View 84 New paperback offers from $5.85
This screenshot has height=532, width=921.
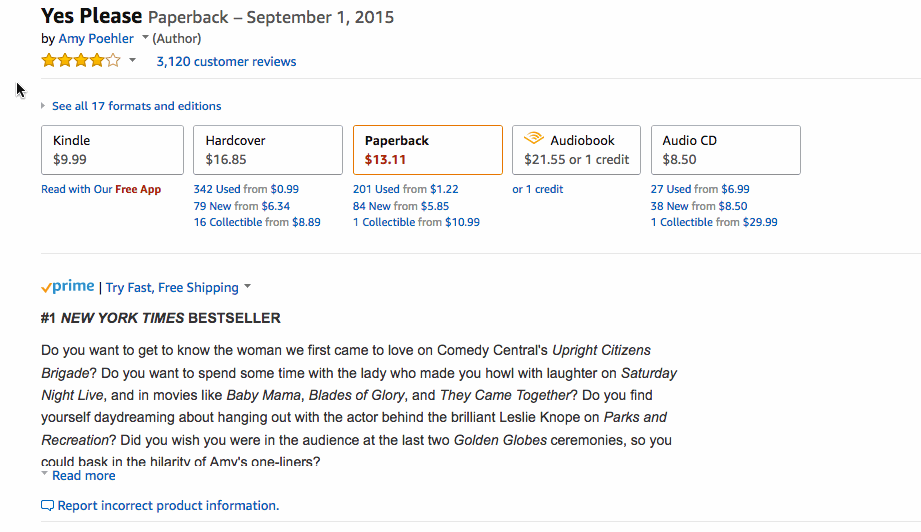[401, 206]
